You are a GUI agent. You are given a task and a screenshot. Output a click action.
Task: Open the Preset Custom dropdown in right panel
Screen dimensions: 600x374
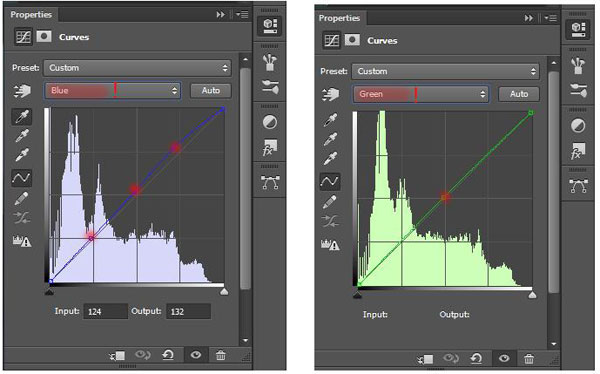tap(445, 72)
